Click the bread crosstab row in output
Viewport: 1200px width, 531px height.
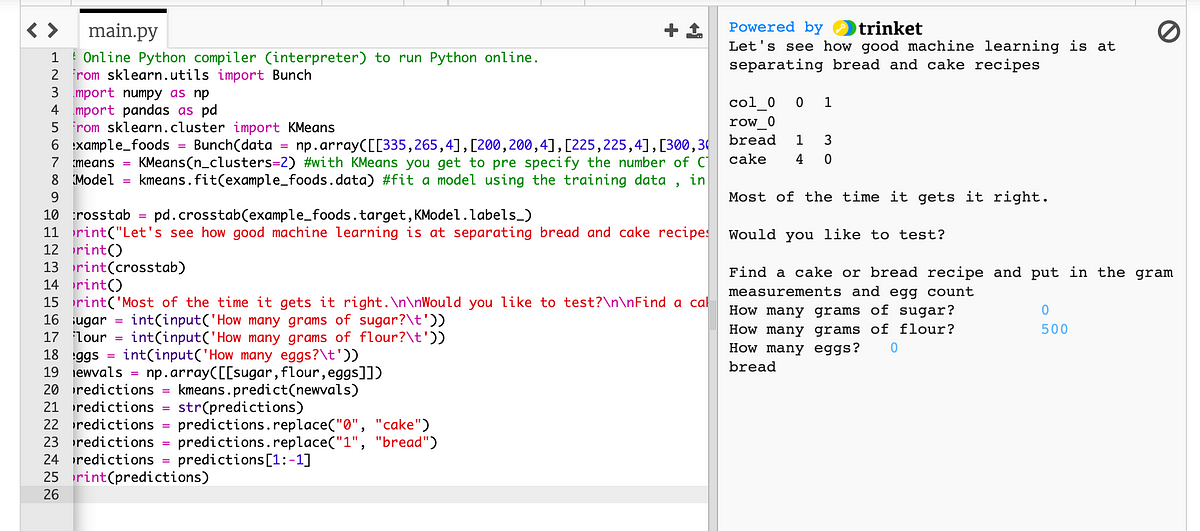[780, 141]
